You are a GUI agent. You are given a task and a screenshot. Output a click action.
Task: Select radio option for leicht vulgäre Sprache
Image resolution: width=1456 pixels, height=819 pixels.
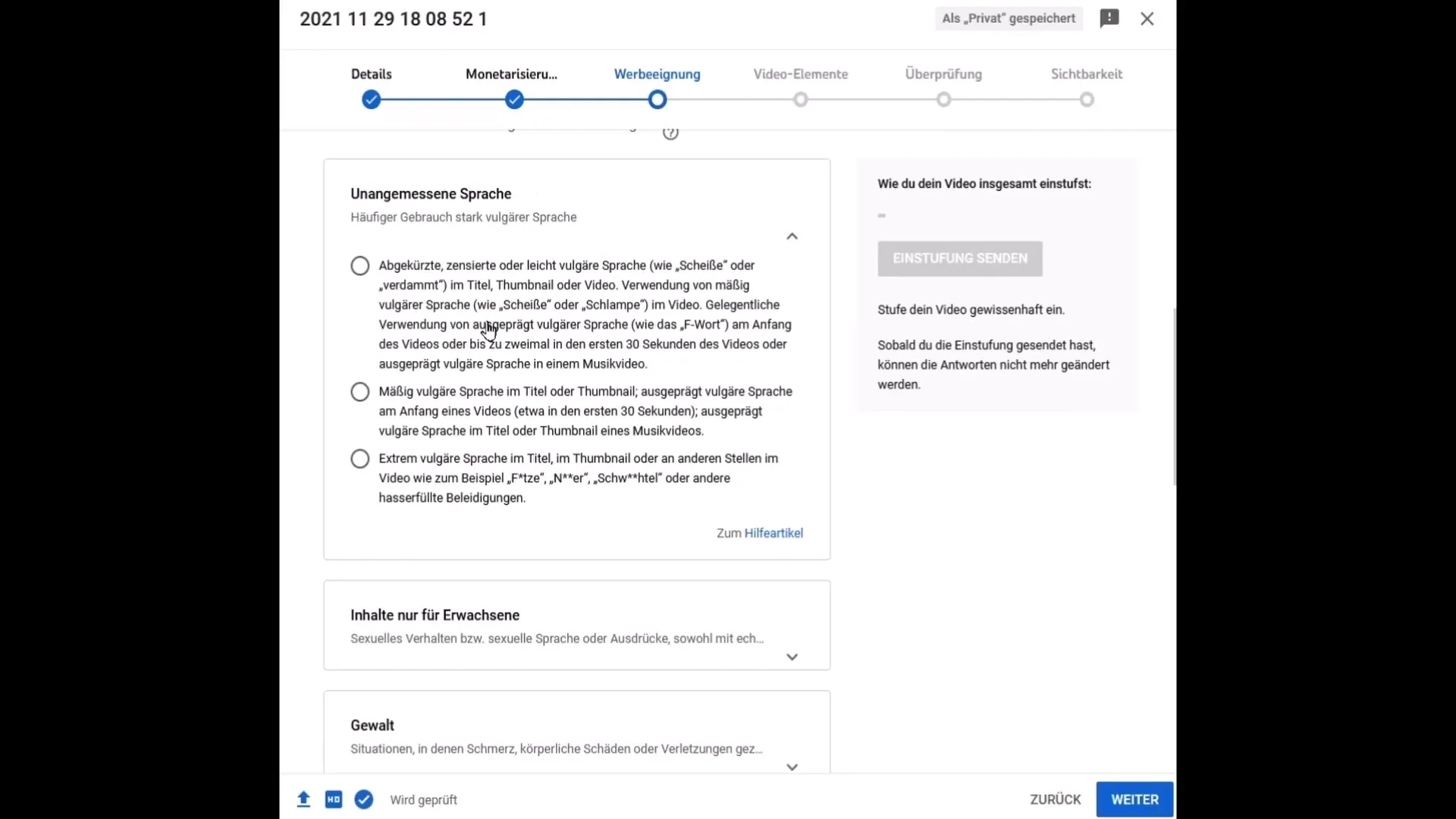[x=360, y=266]
